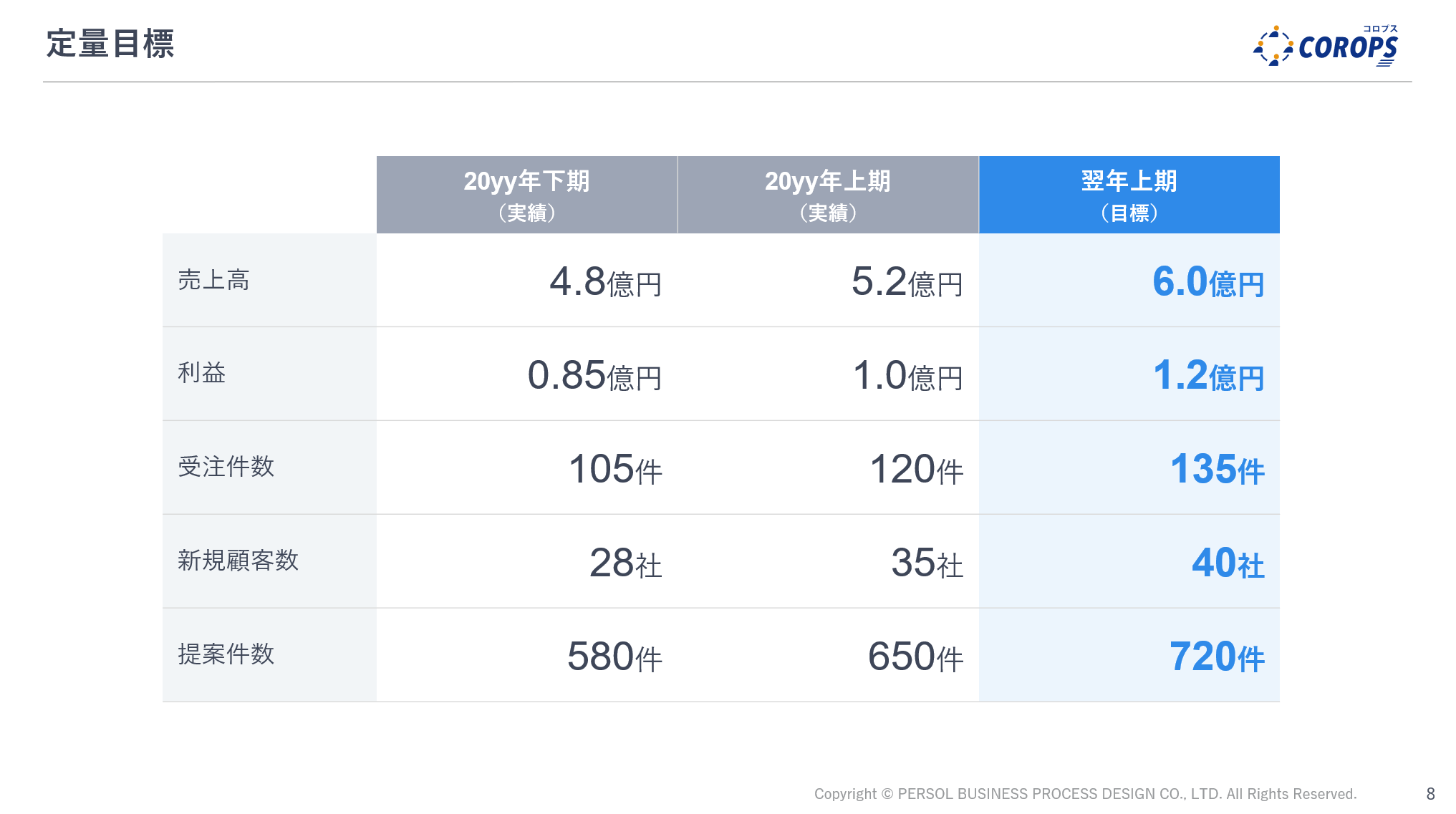Click the 4.8億円 sales cell
Image resolution: width=1456 pixels, height=814 pixels.
(605, 281)
